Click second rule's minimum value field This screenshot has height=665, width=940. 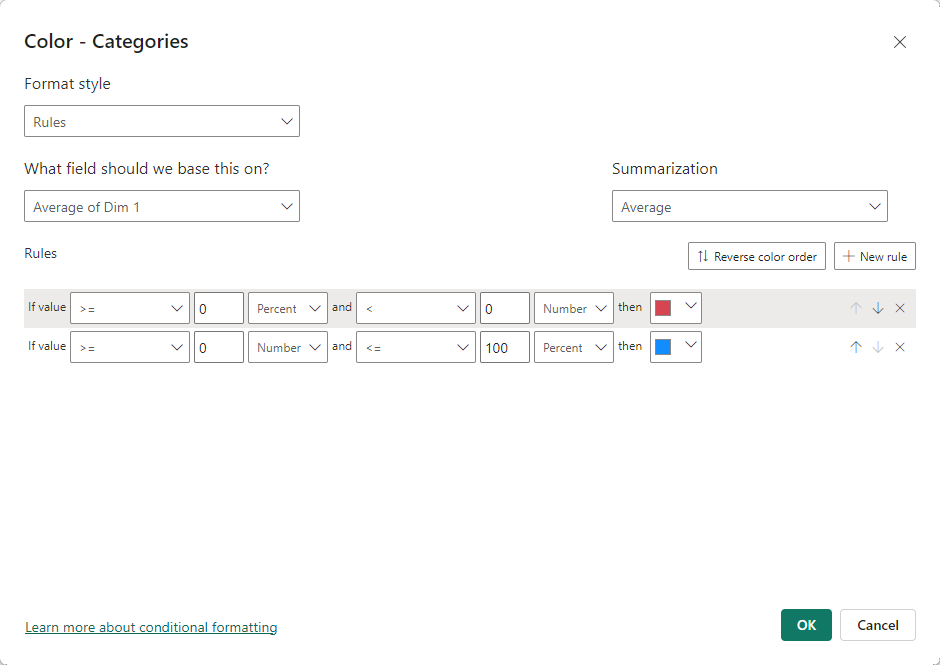click(219, 347)
